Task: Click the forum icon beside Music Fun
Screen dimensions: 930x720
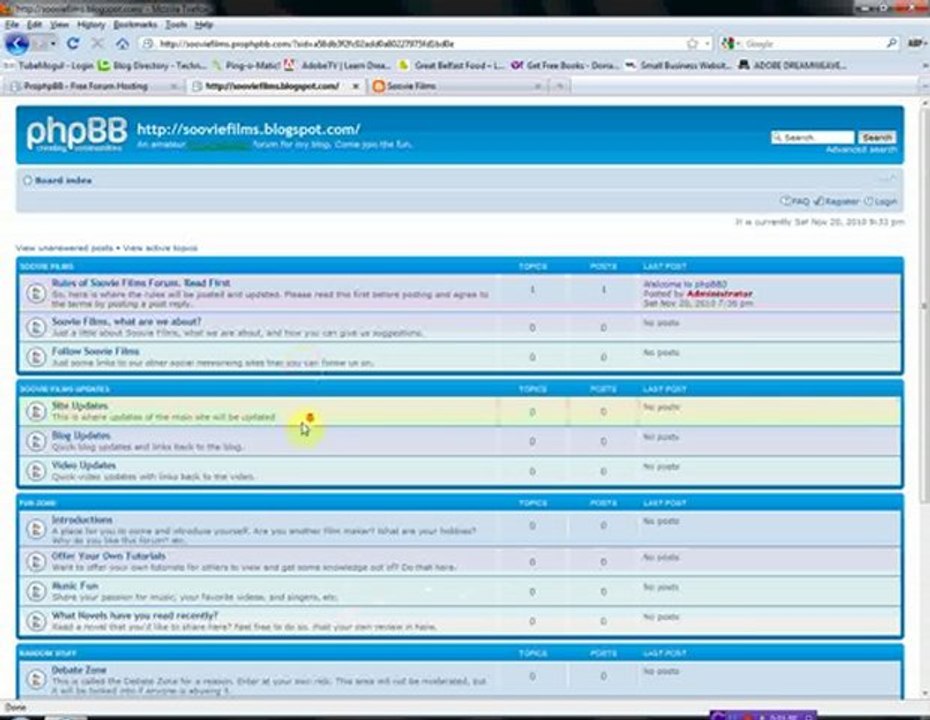Action: coord(36,591)
